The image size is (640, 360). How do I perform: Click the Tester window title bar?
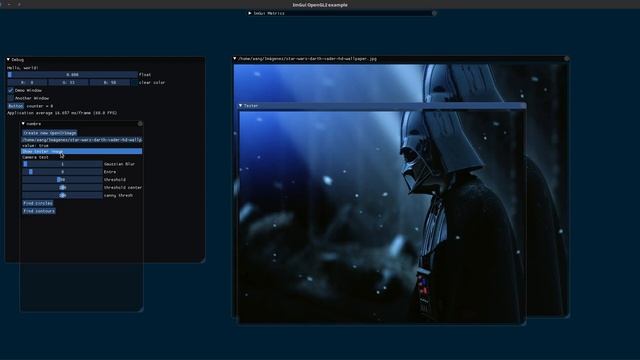[382, 106]
